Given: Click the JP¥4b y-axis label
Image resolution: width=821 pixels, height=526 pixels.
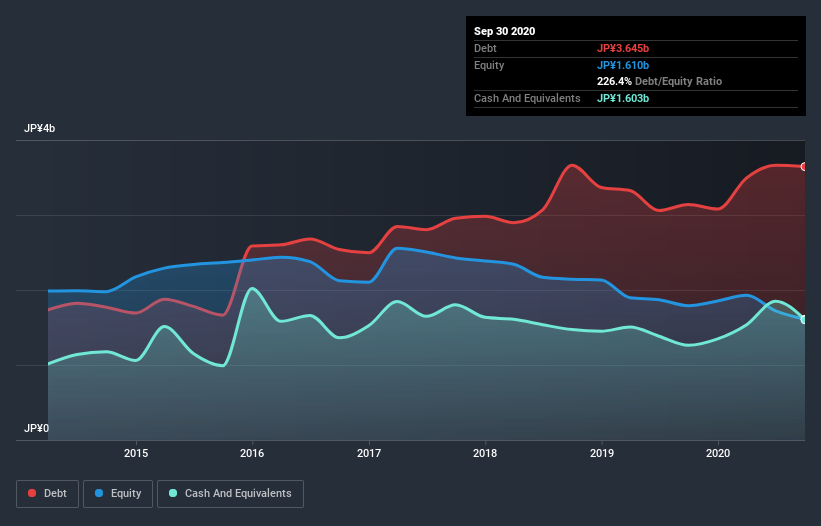Looking at the screenshot, I should (39, 128).
